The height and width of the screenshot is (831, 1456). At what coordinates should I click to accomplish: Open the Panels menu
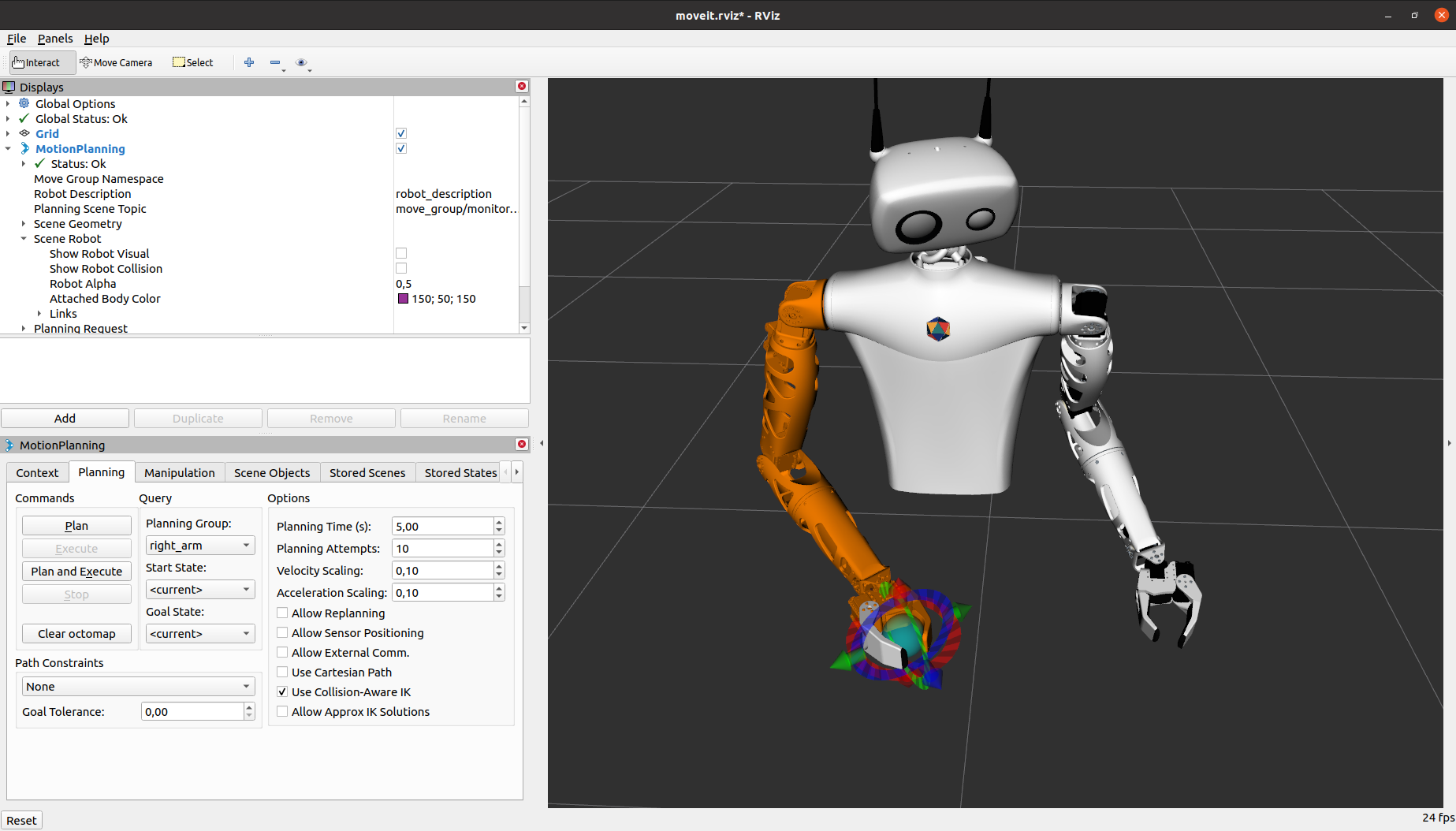coord(55,39)
